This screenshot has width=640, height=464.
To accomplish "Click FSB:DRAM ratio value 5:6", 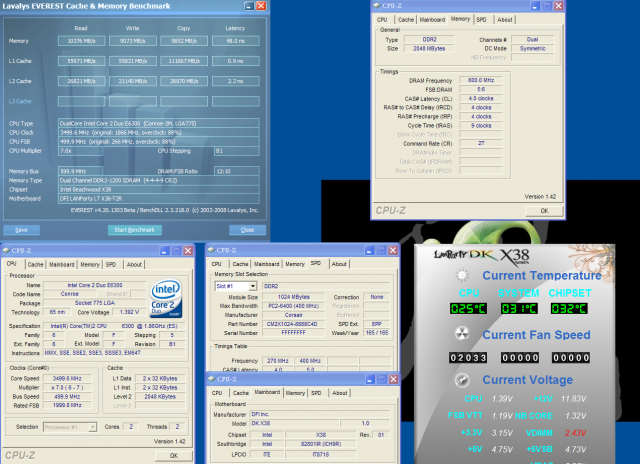I will (481, 89).
